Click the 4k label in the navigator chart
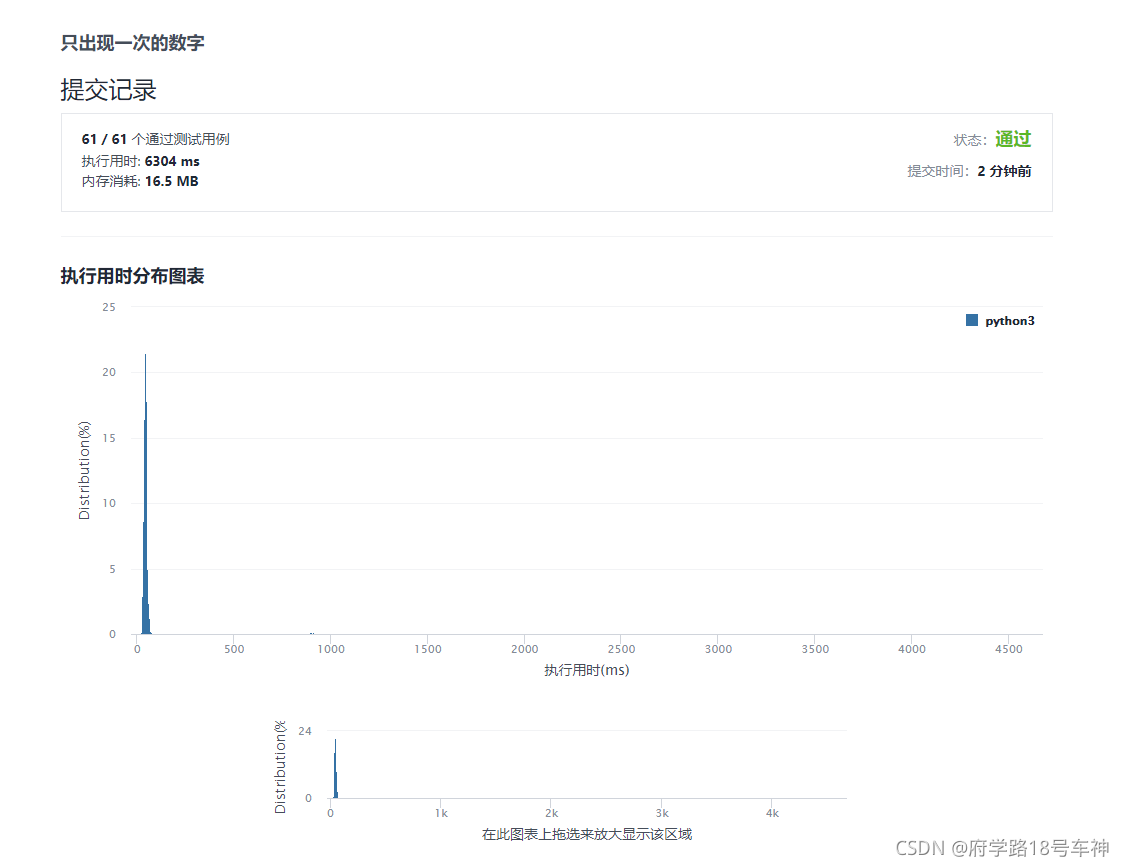The image size is (1124, 867). click(x=772, y=813)
